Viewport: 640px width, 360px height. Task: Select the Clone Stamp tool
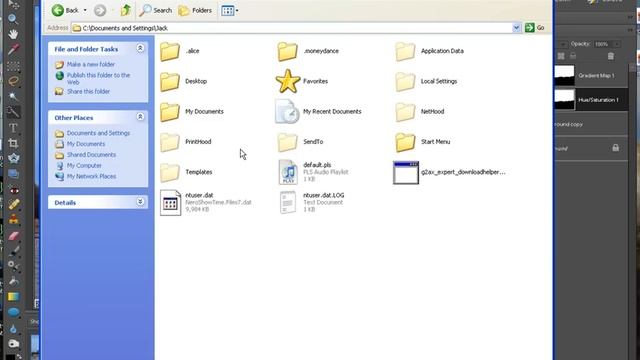point(13,220)
